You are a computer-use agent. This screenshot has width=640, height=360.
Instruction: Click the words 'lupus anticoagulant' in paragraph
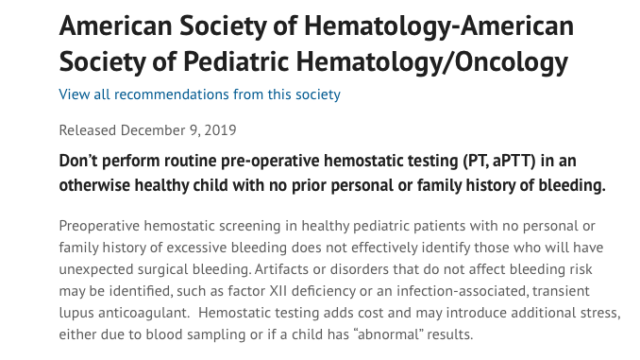tap(124, 313)
